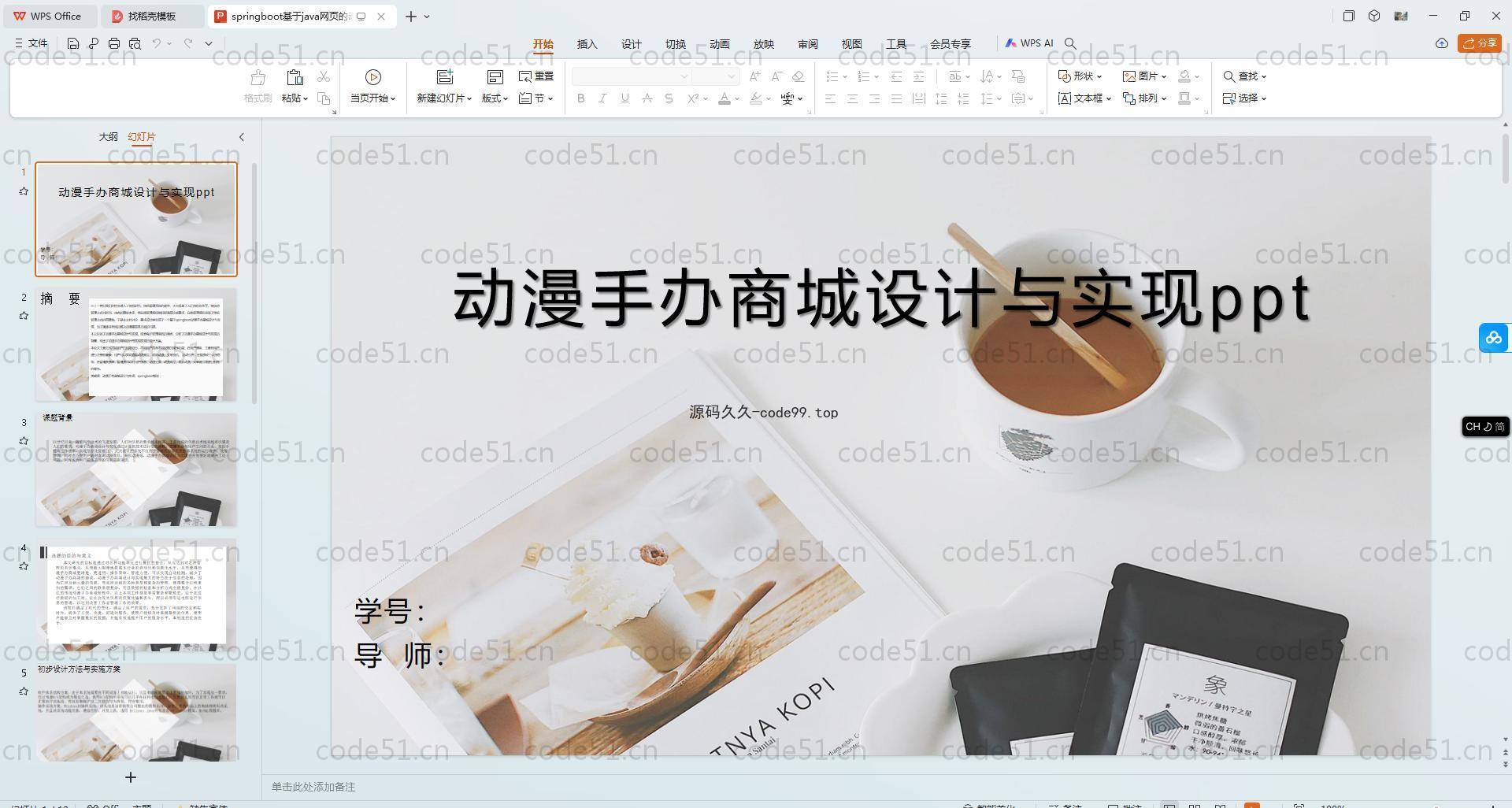
Task: Open the font size combo box
Action: [715, 76]
